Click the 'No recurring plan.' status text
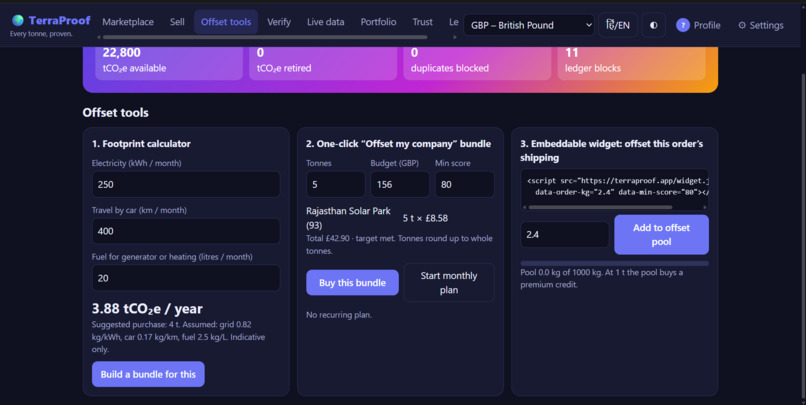This screenshot has width=806, height=405. pyautogui.click(x=339, y=315)
